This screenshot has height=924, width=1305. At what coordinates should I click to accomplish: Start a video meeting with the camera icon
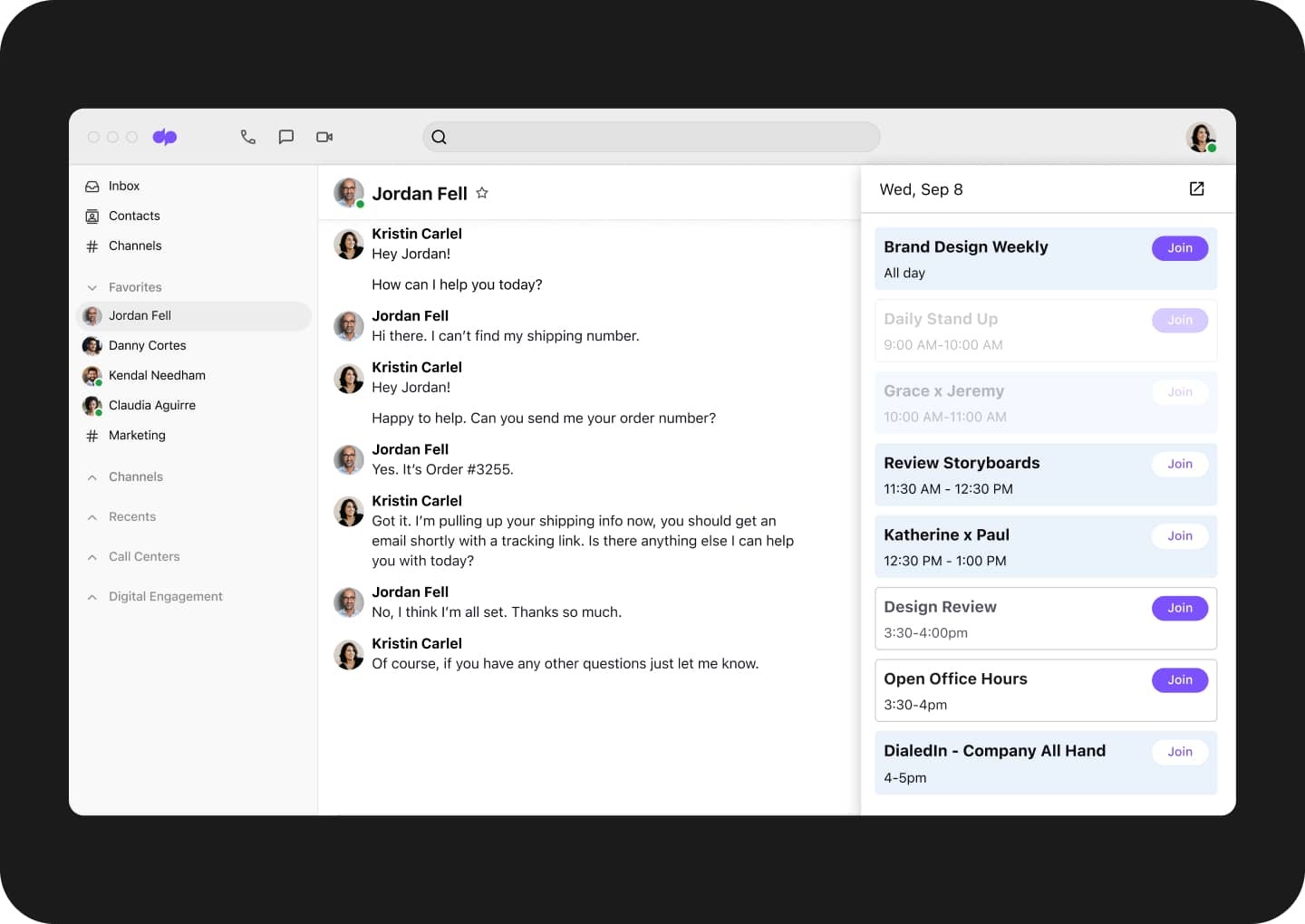324,137
